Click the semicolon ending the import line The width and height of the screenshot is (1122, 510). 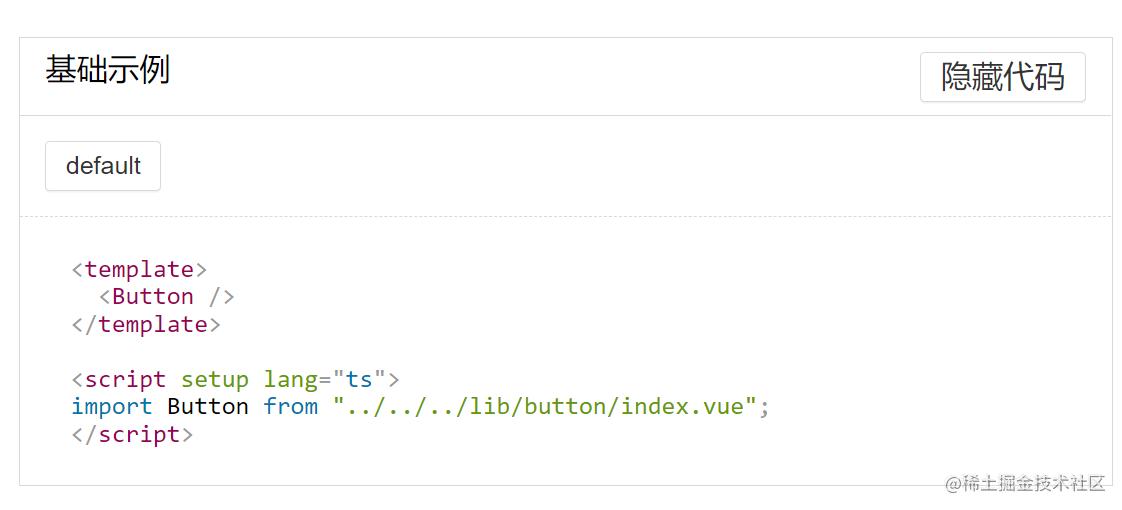point(765,408)
